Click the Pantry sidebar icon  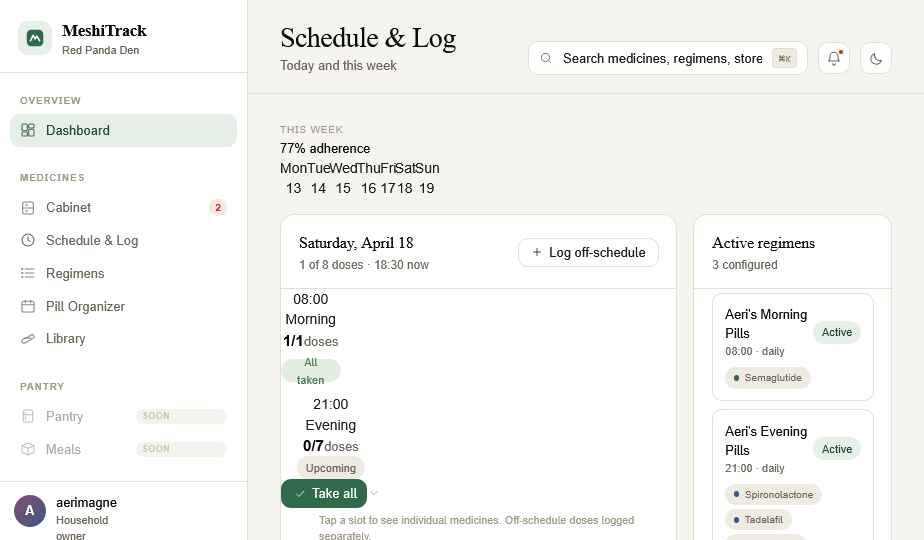[28, 416]
